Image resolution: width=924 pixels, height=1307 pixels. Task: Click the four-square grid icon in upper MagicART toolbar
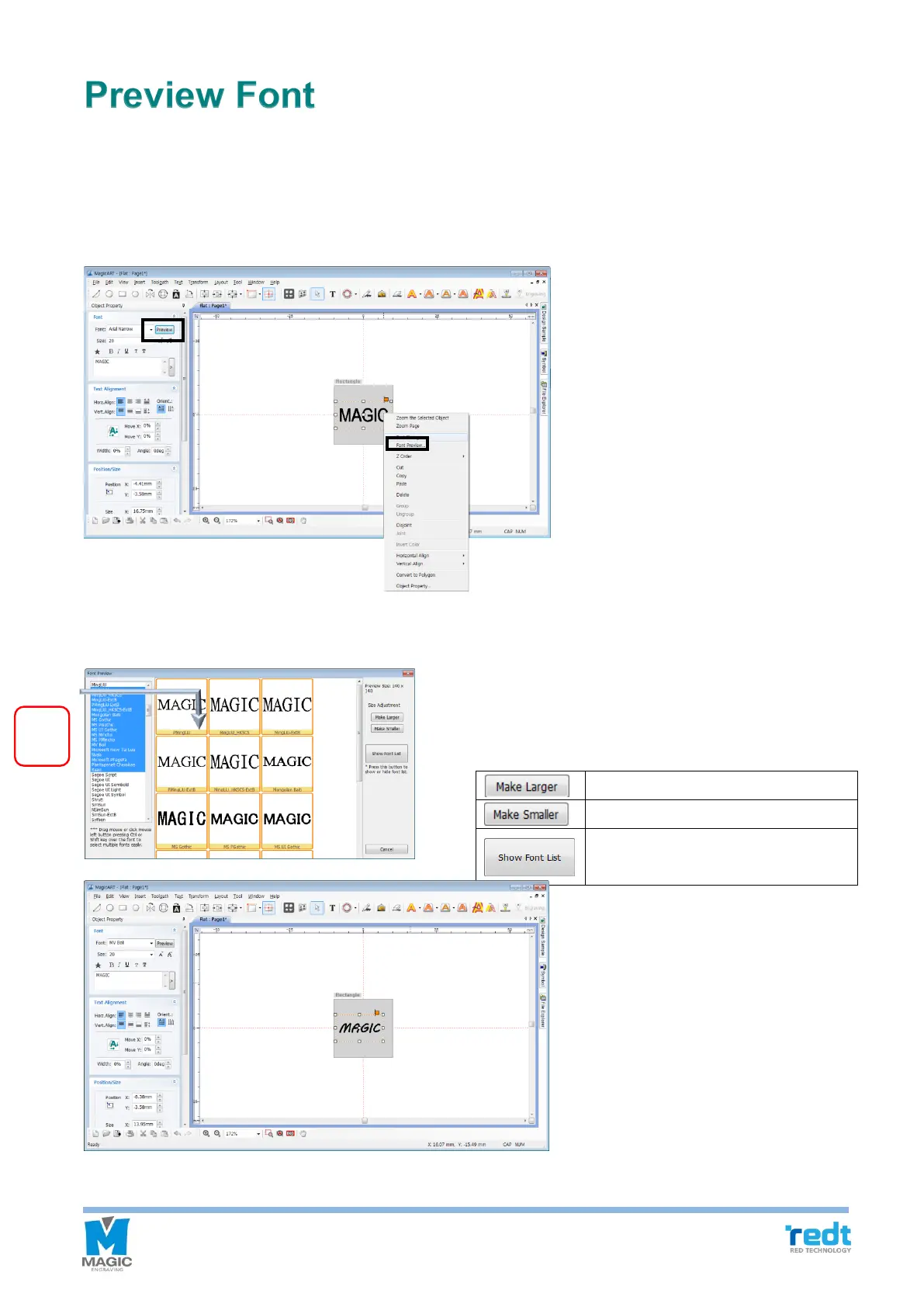coord(289,294)
